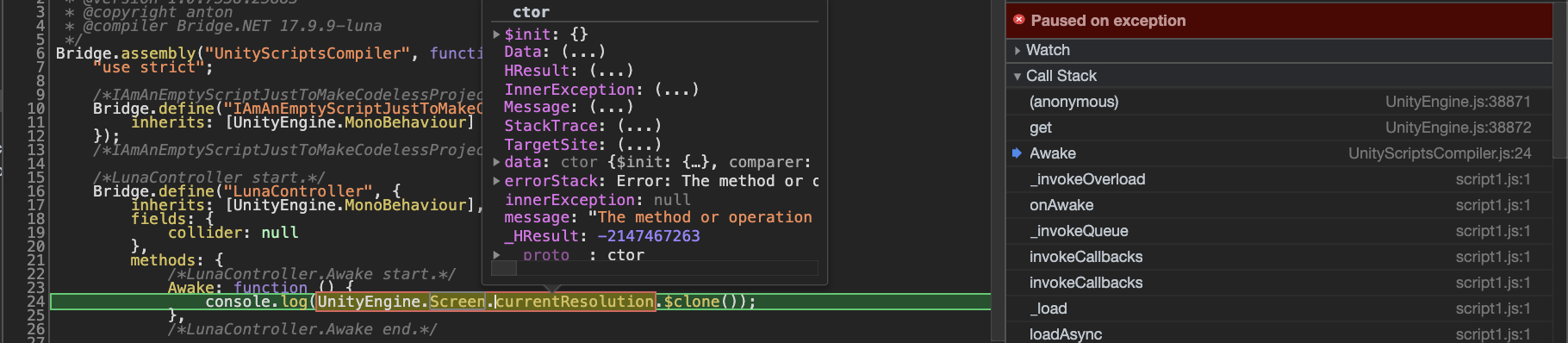This screenshot has width=1568, height=343.
Task: Open UnityScriptsCompiler.js:24 source link
Action: pyautogui.click(x=1440, y=153)
